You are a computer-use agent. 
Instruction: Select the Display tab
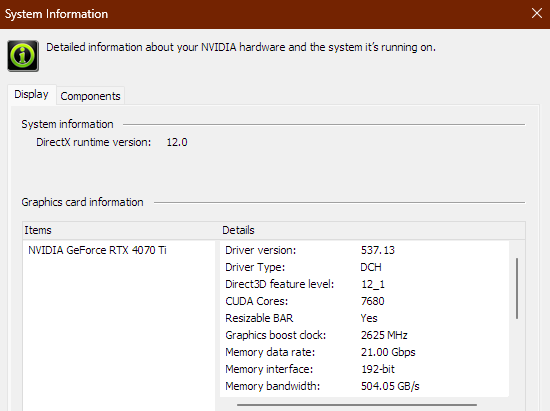coord(32,94)
